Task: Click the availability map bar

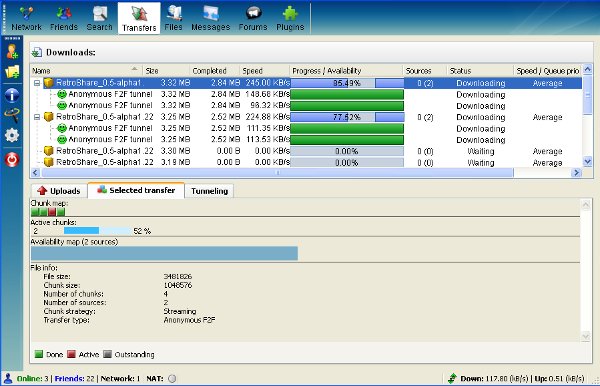Action: pos(164,253)
